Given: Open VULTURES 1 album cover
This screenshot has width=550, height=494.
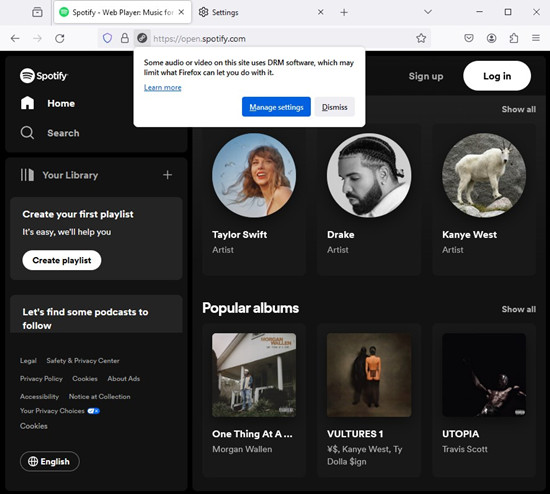Looking at the screenshot, I should tap(369, 375).
